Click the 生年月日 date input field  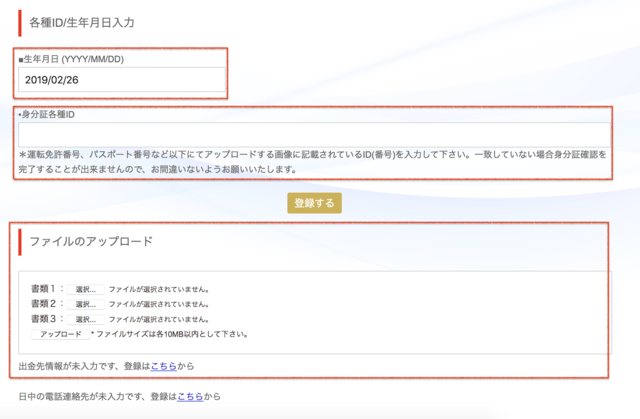point(121,79)
